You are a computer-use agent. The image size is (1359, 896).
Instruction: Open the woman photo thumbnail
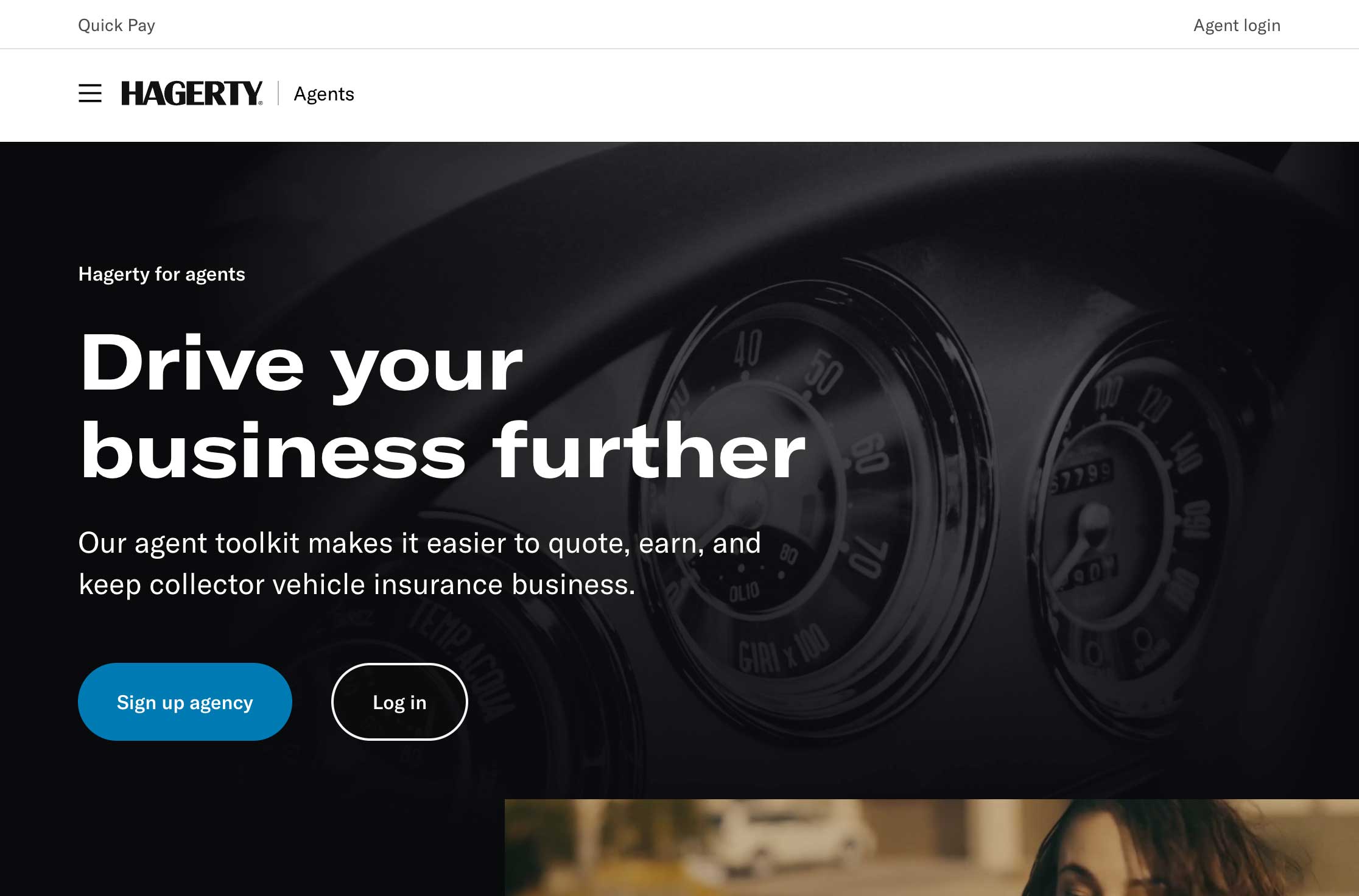[932, 847]
